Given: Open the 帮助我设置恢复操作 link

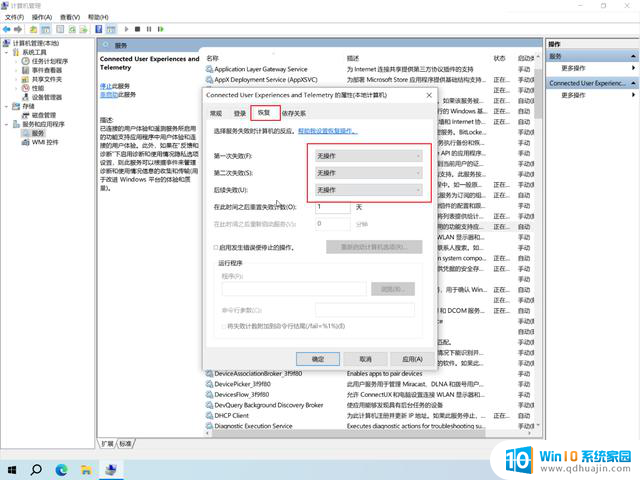Looking at the screenshot, I should click(x=328, y=131).
